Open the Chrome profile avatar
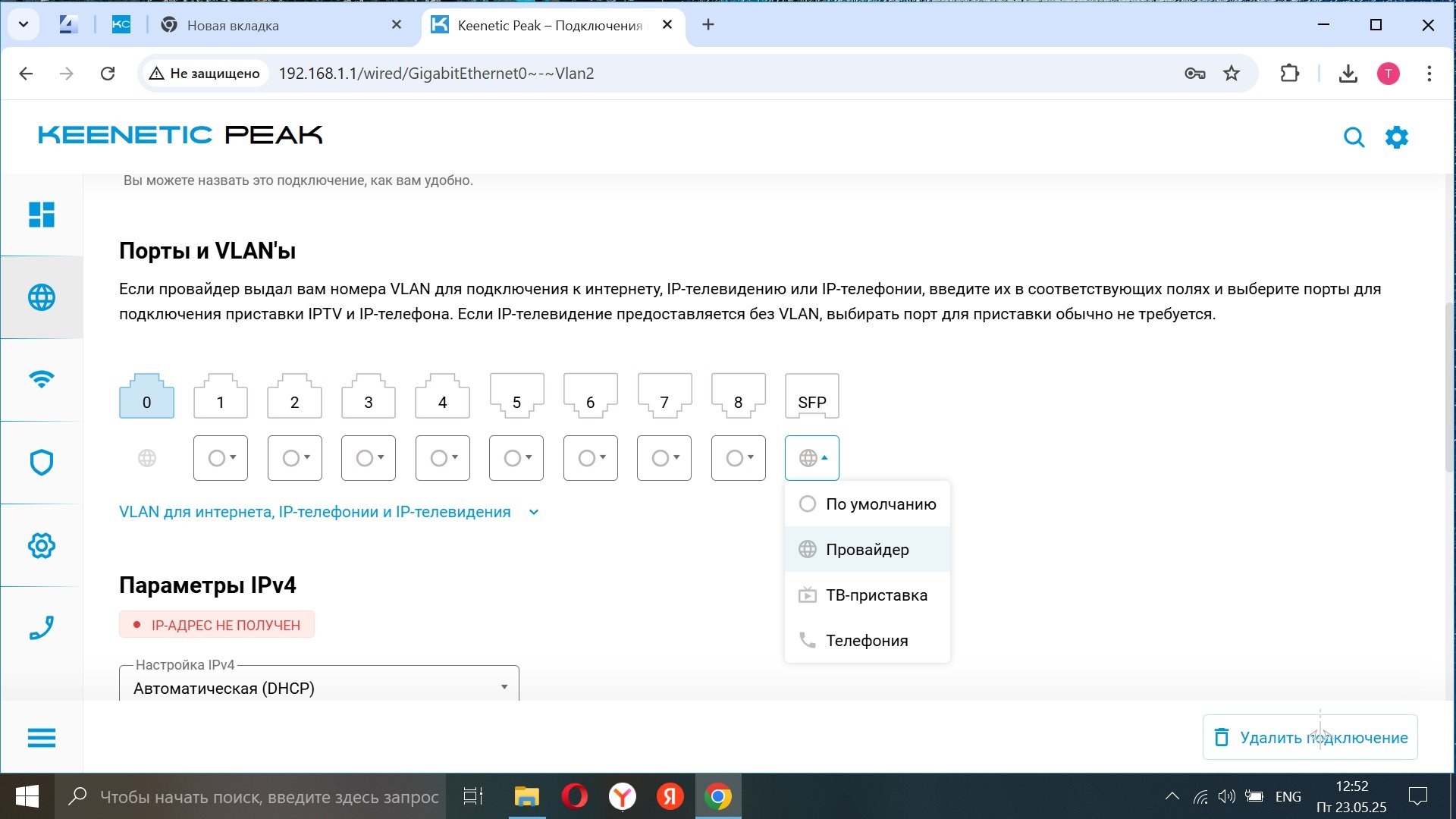The height and width of the screenshot is (819, 1456). (1389, 74)
